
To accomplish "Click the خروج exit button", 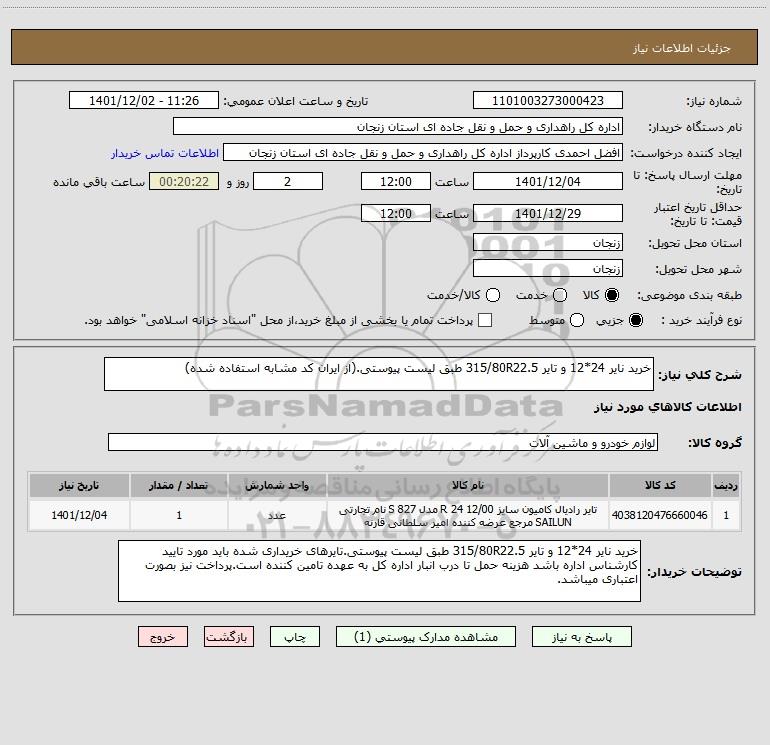I will click(x=163, y=637).
